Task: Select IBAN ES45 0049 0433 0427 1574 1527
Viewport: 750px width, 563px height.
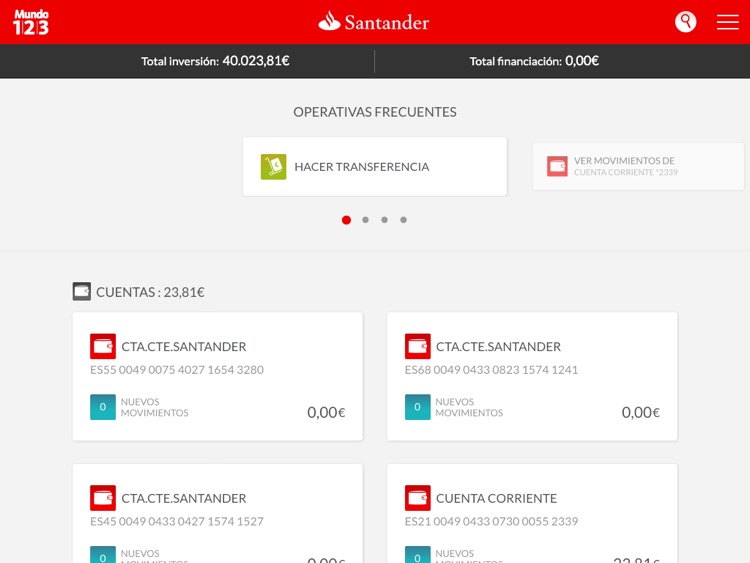Action: (x=177, y=521)
